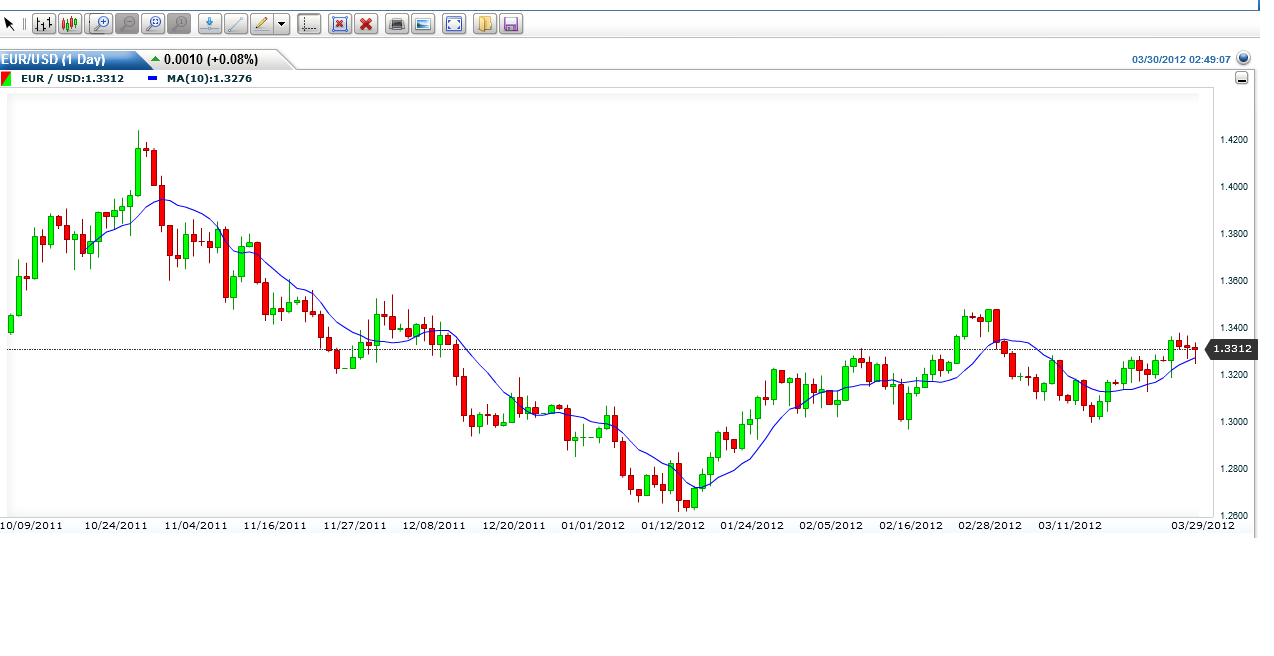This screenshot has height=656, width=1274.
Task: Toggle full screen chart view
Action: pyautogui.click(x=454, y=23)
